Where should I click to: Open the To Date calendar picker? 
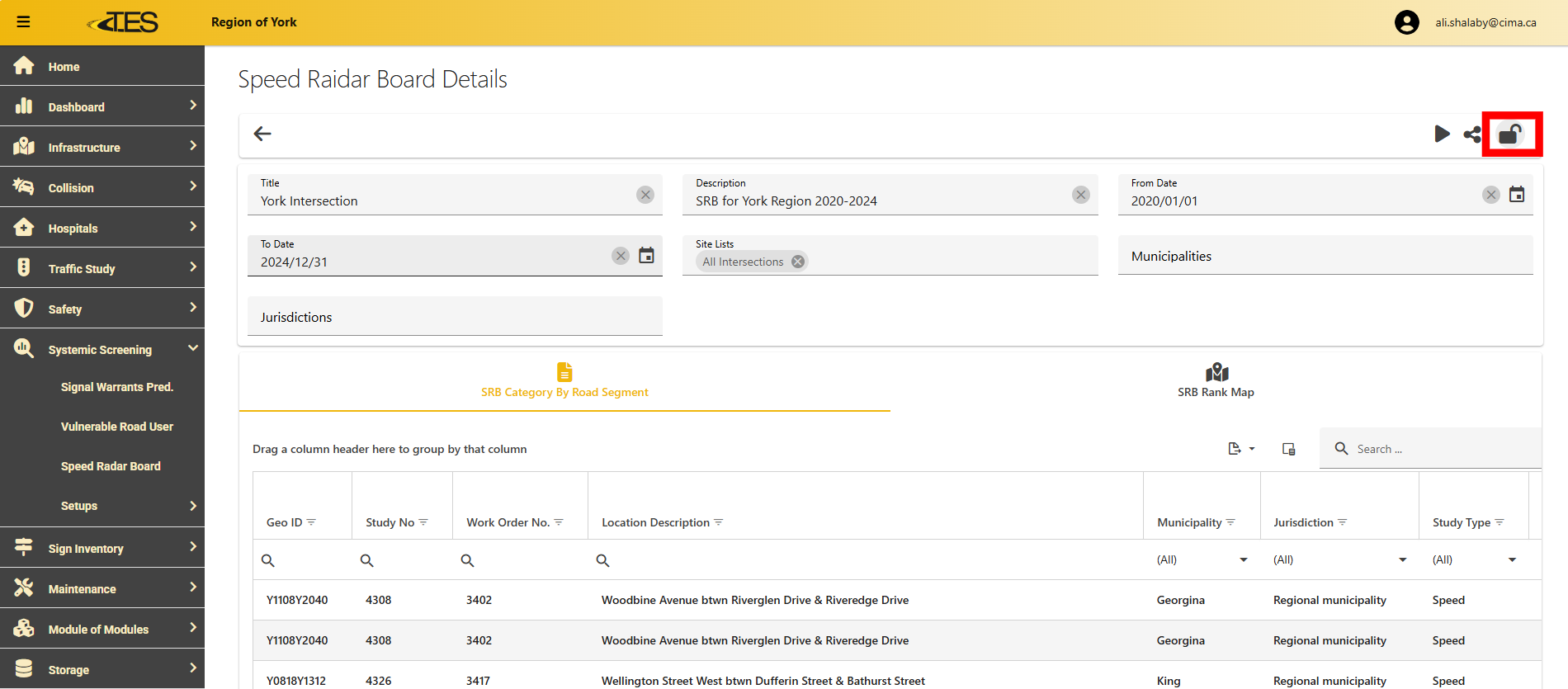(x=646, y=256)
